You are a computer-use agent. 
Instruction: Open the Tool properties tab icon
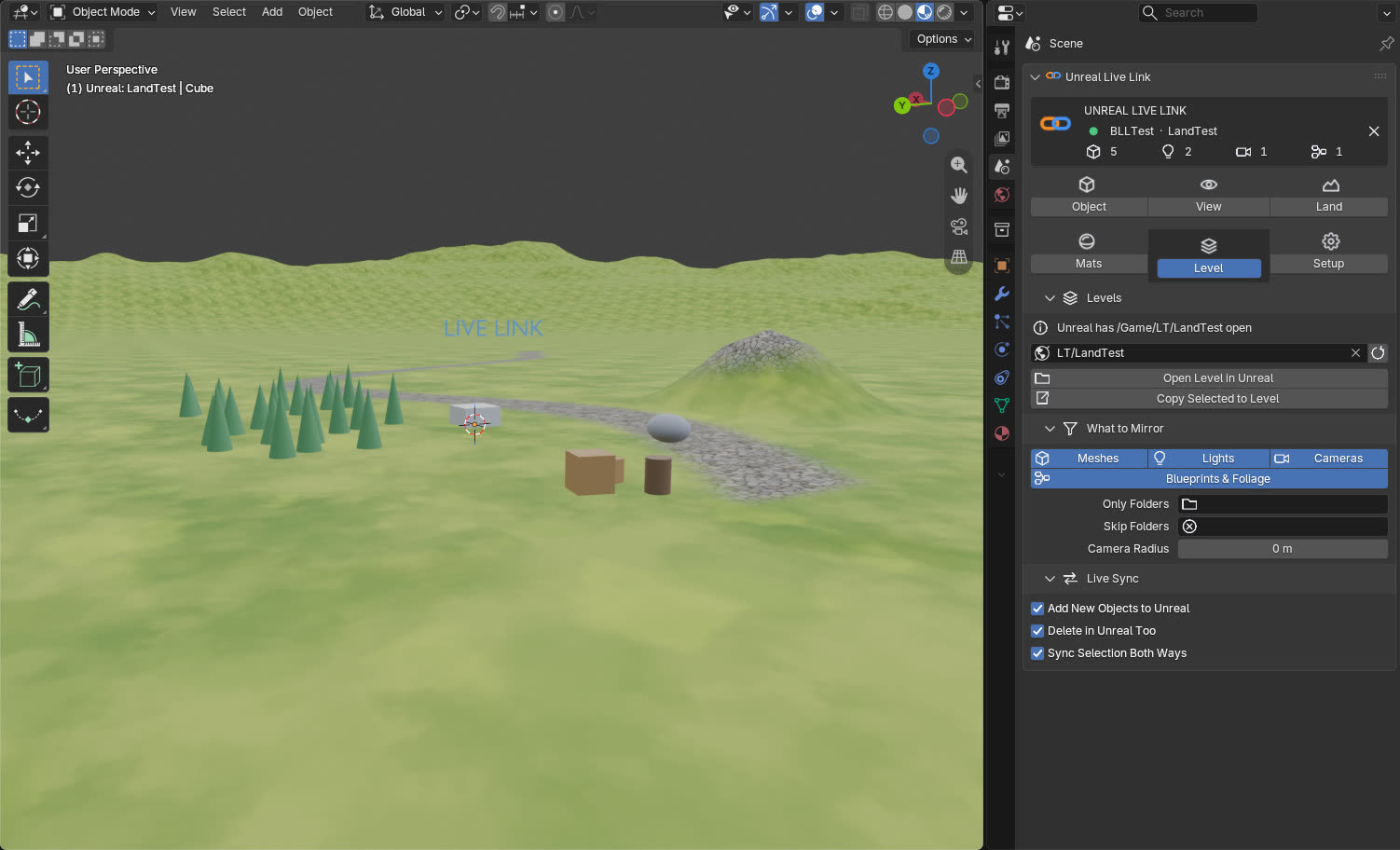[1002, 48]
